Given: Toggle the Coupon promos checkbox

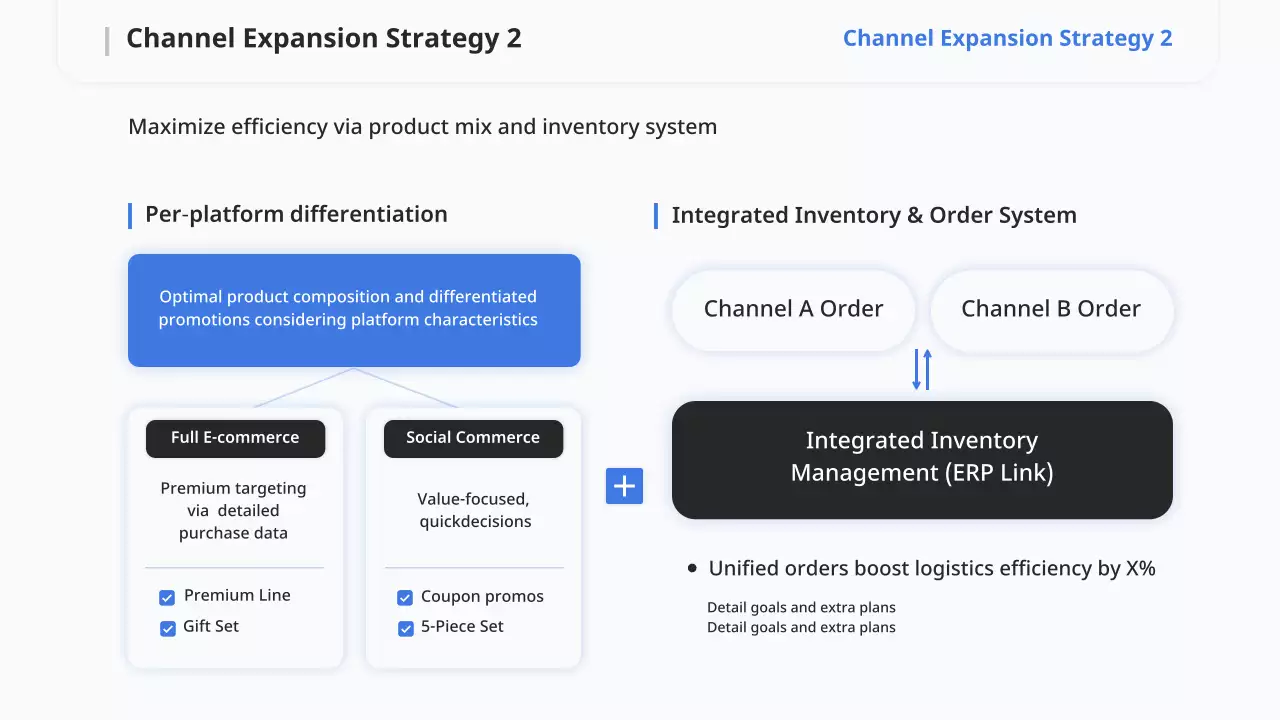Looking at the screenshot, I should (x=405, y=598).
